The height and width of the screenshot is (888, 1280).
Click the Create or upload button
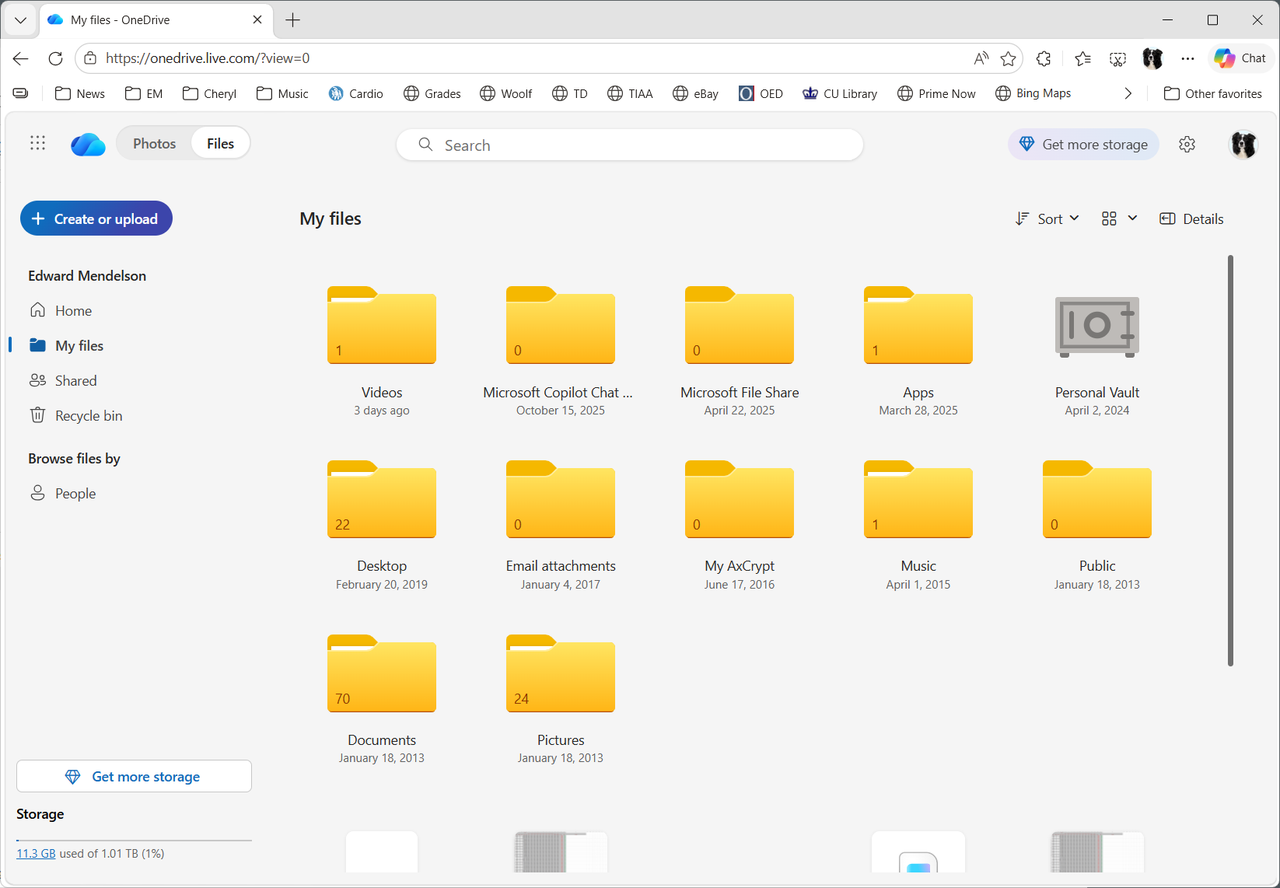(x=96, y=219)
